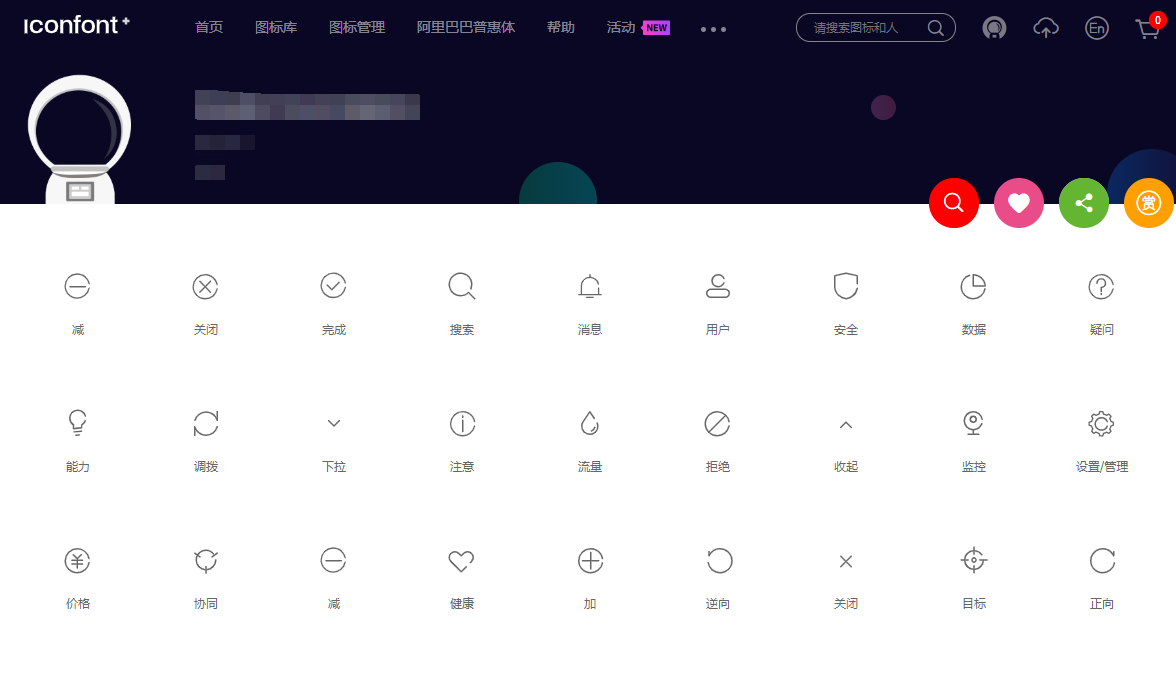Toggle favorite with the pink heart button
1176x674 pixels.
point(1019,202)
